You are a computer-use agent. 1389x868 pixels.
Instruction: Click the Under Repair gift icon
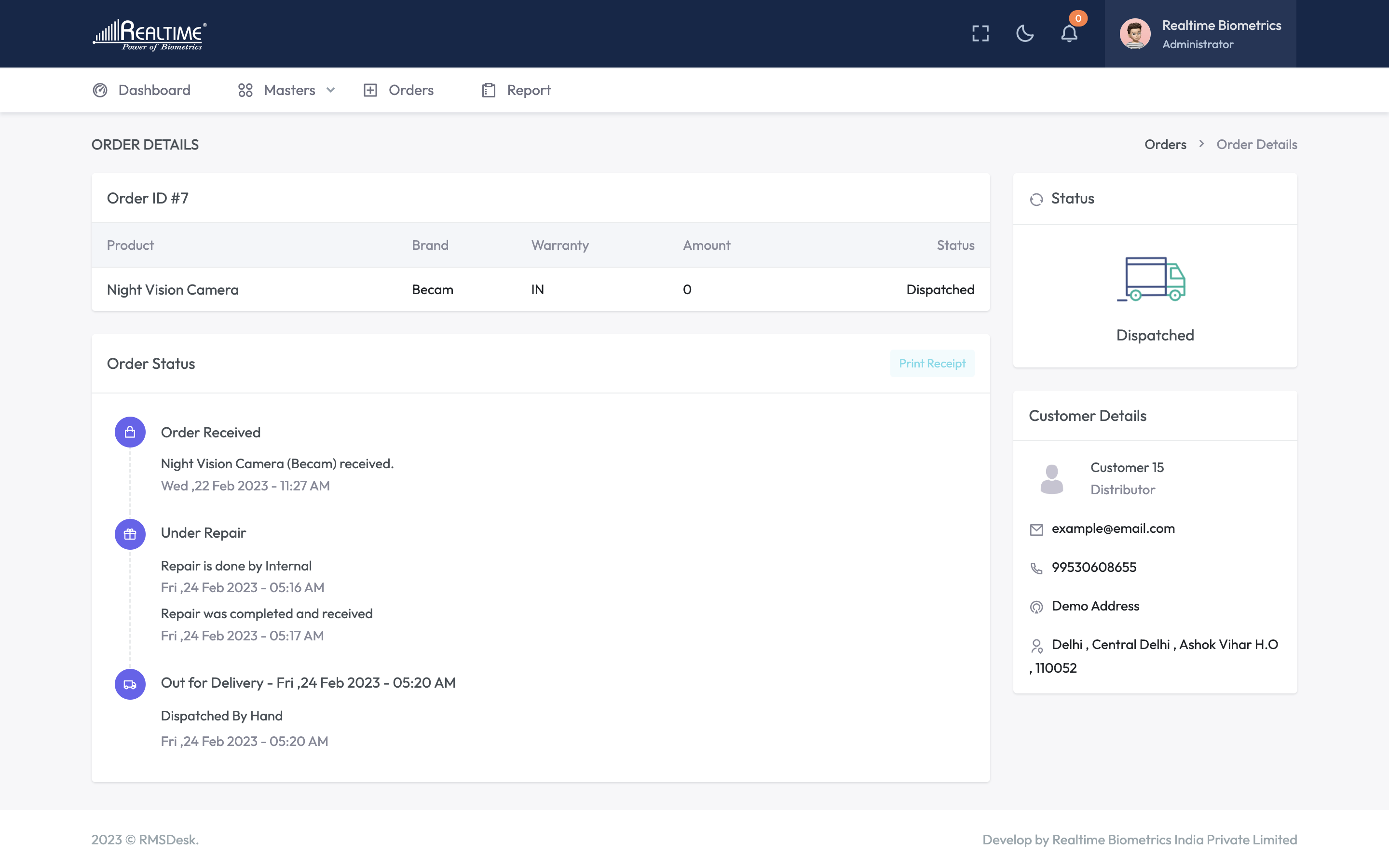[x=130, y=534]
